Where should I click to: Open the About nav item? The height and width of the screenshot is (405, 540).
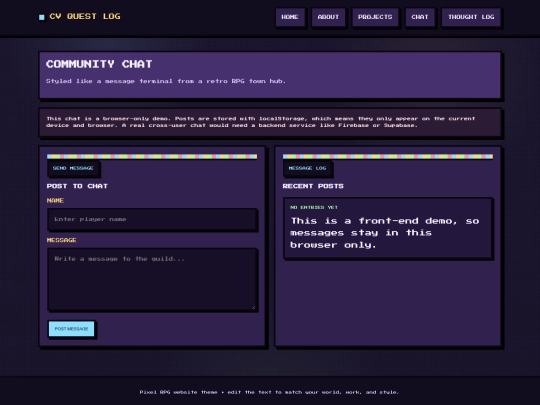tap(328, 17)
